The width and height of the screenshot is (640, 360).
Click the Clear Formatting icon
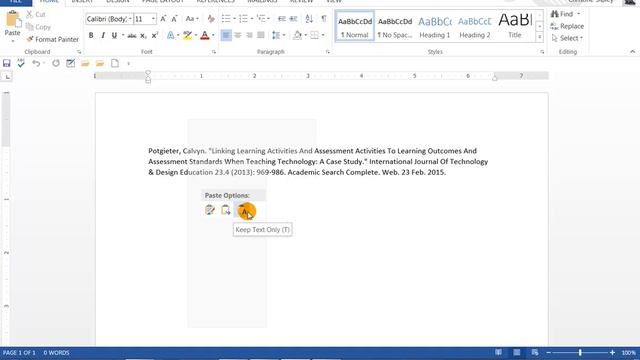(211, 19)
